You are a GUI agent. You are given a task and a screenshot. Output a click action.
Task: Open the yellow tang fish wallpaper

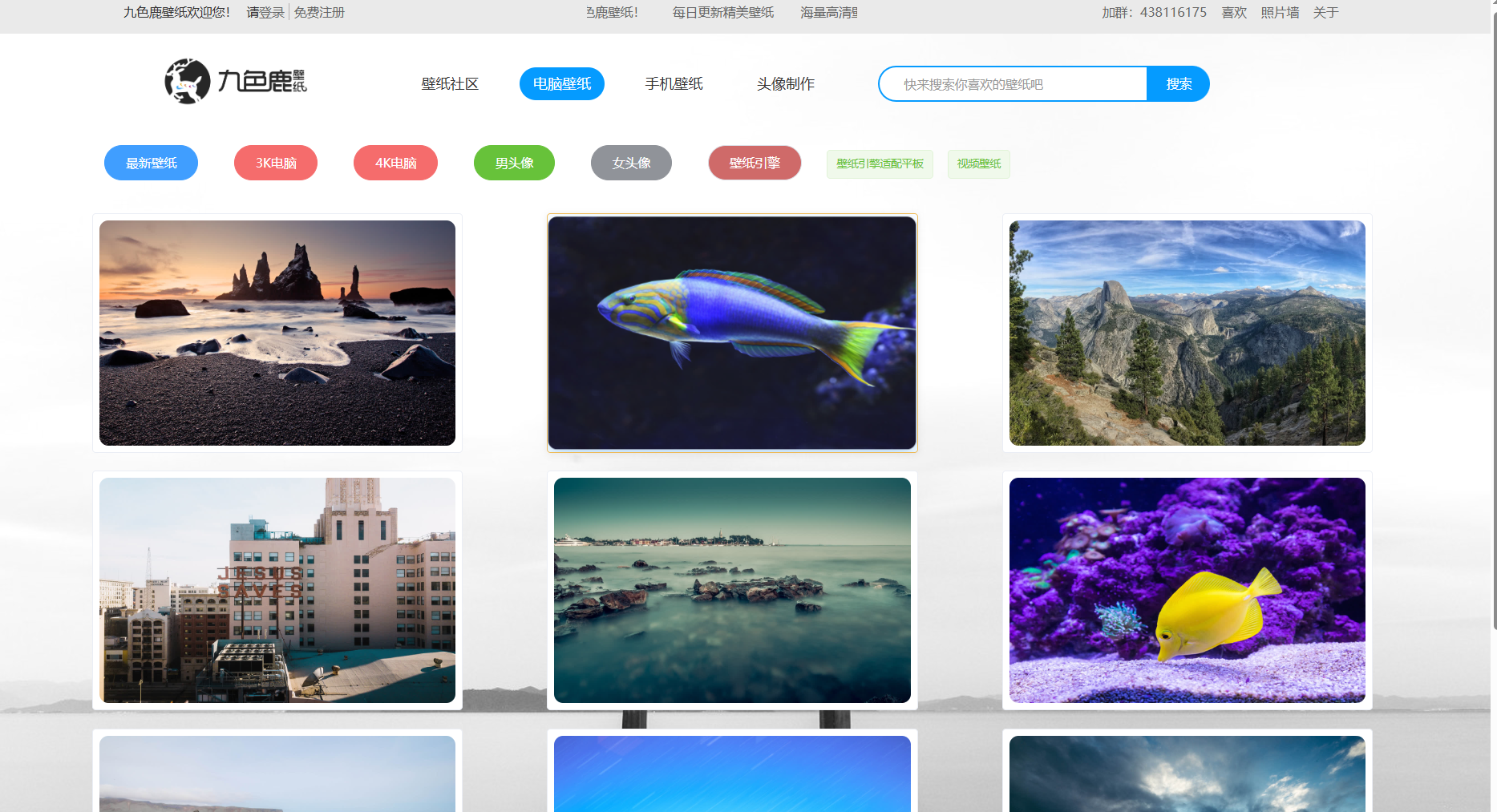(x=1187, y=590)
